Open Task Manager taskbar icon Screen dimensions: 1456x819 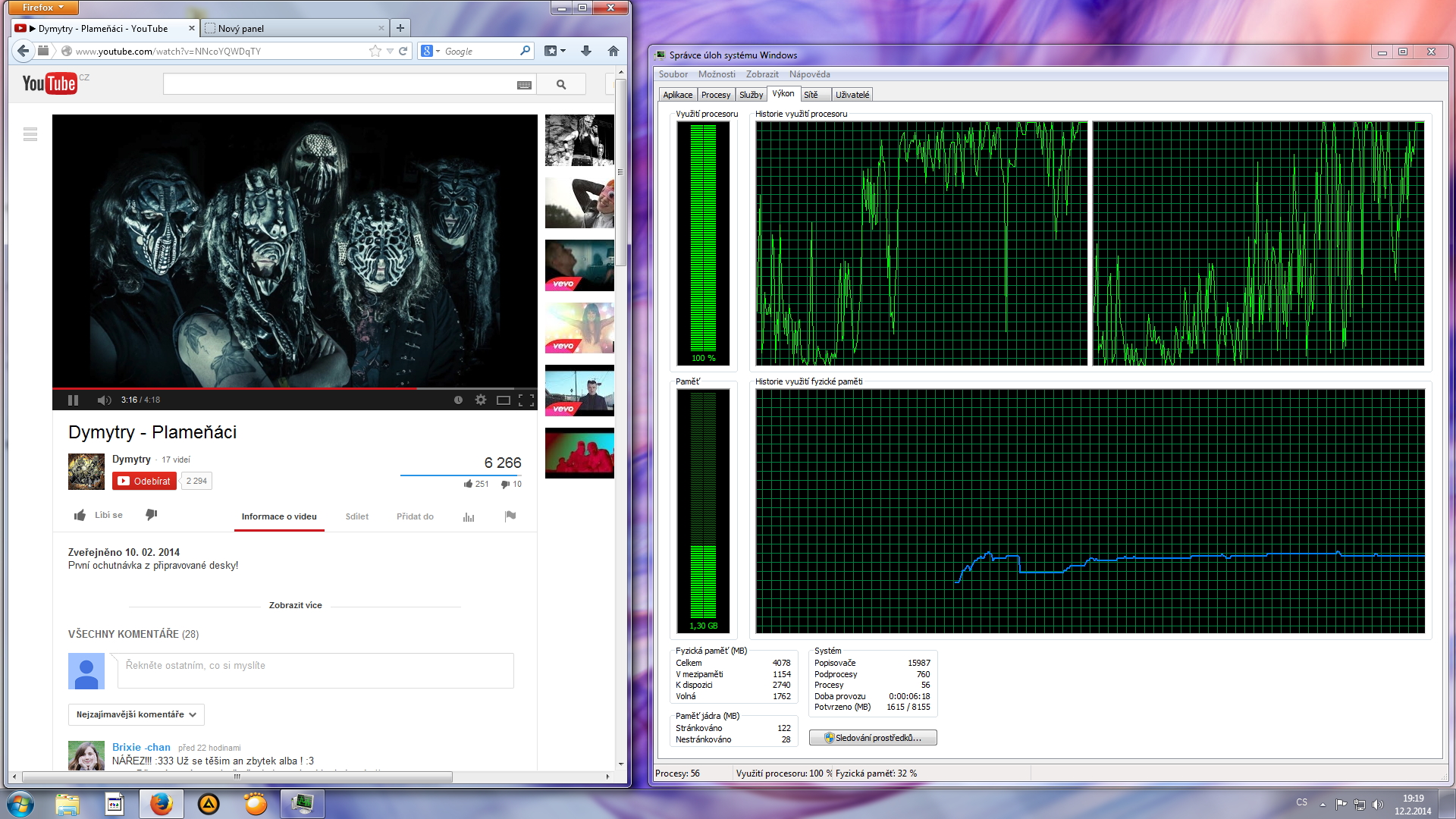tap(302, 804)
